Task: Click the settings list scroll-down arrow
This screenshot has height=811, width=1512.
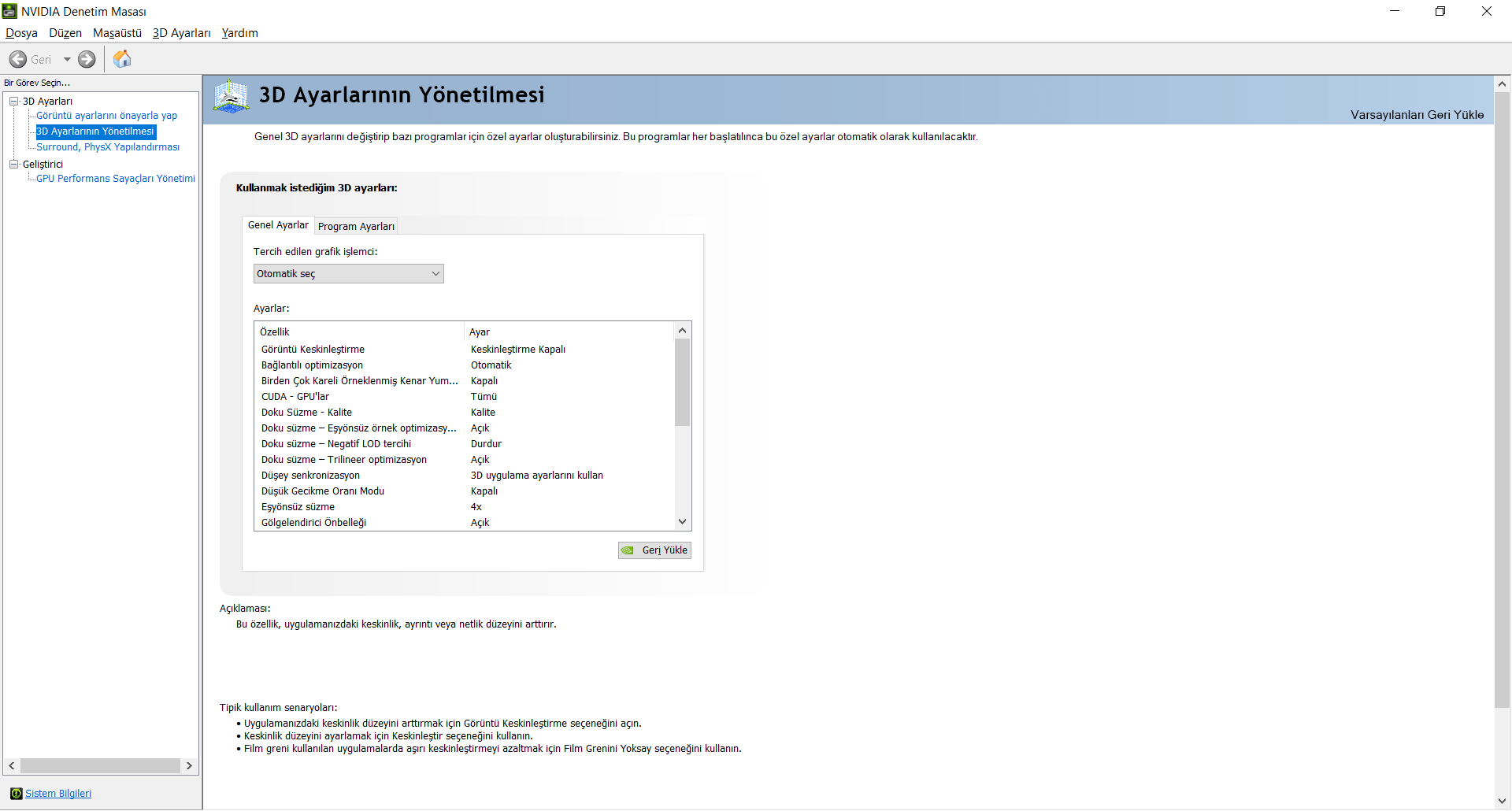Action: coord(683,521)
